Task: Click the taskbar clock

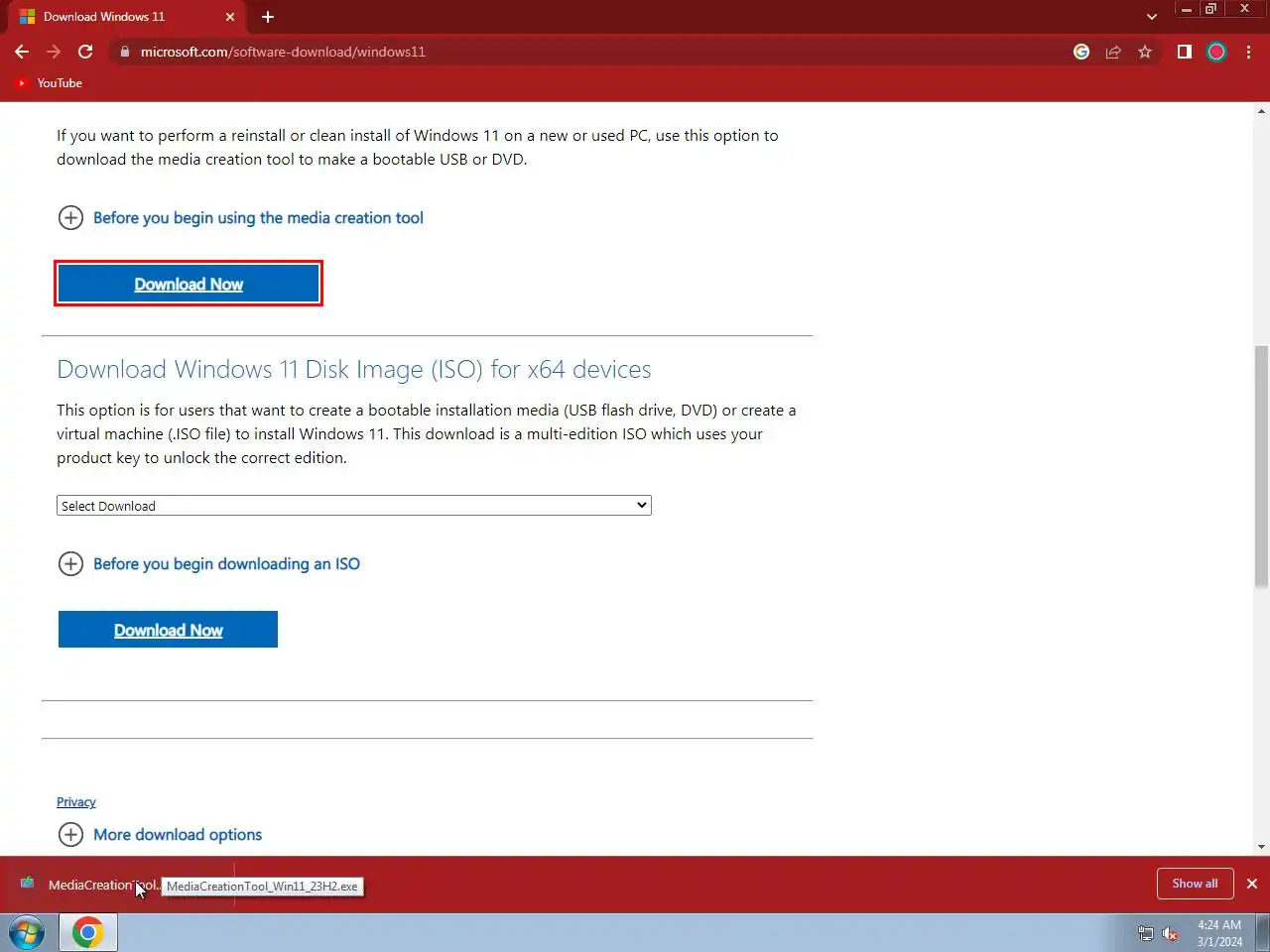Action: tap(1219, 933)
